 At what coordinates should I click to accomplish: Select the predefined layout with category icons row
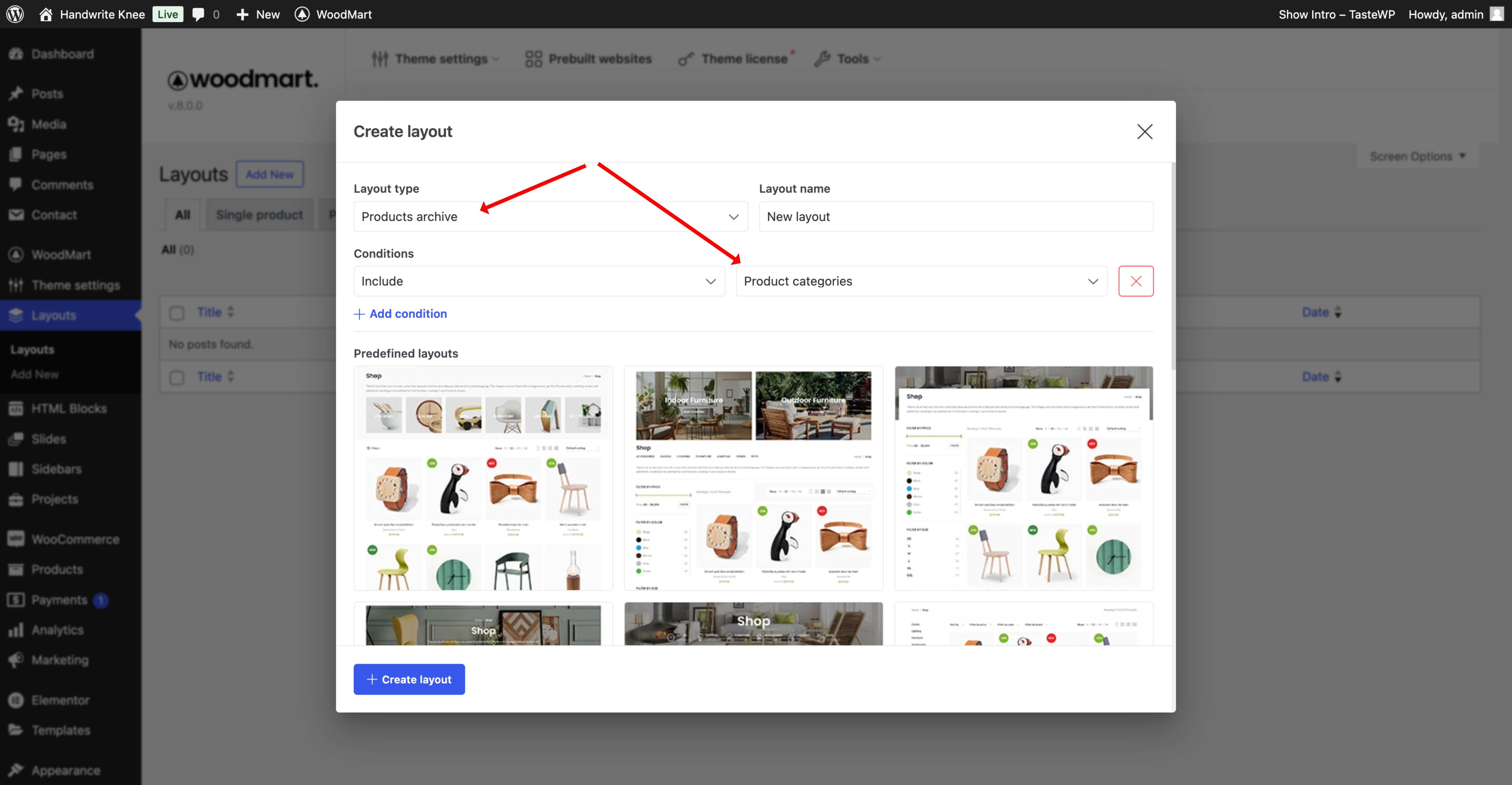[x=483, y=478]
